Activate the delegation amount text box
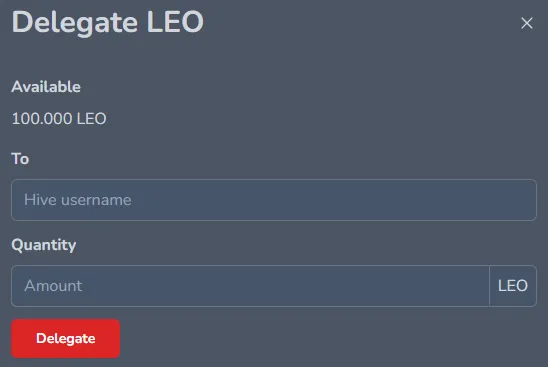 250,286
